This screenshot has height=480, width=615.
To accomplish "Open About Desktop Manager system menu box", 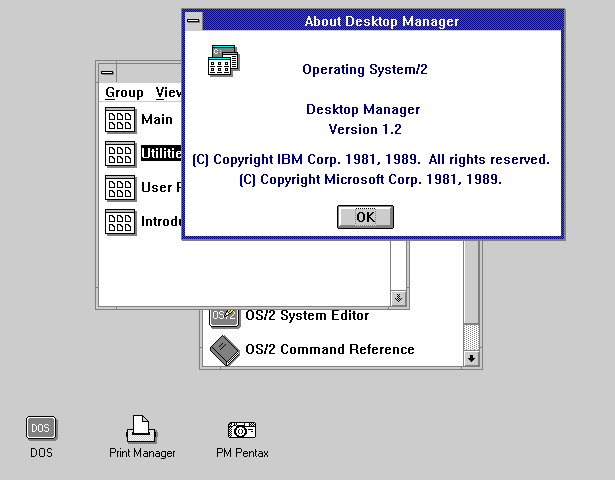I will (x=194, y=20).
